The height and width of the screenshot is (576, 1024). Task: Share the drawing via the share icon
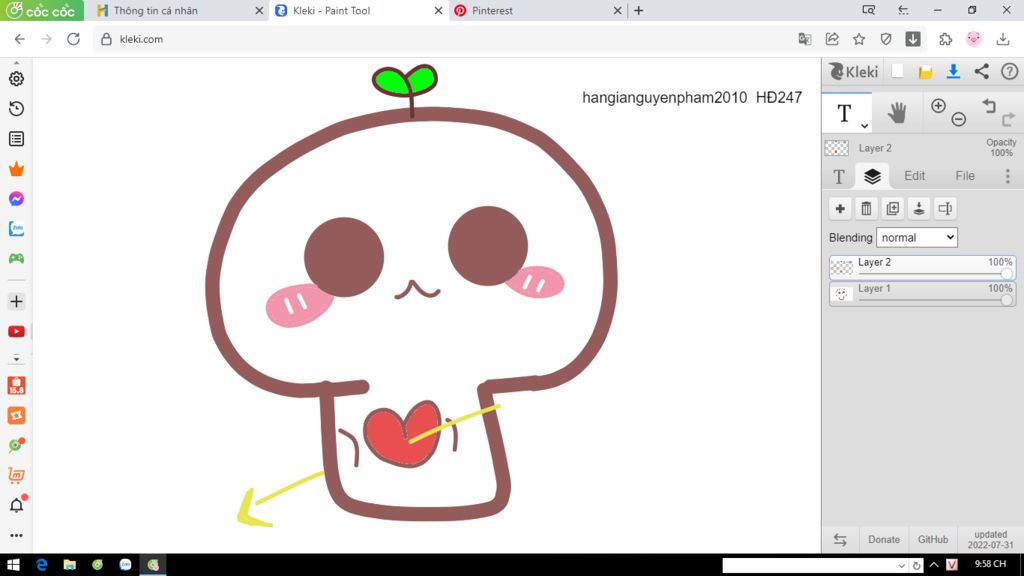[982, 71]
